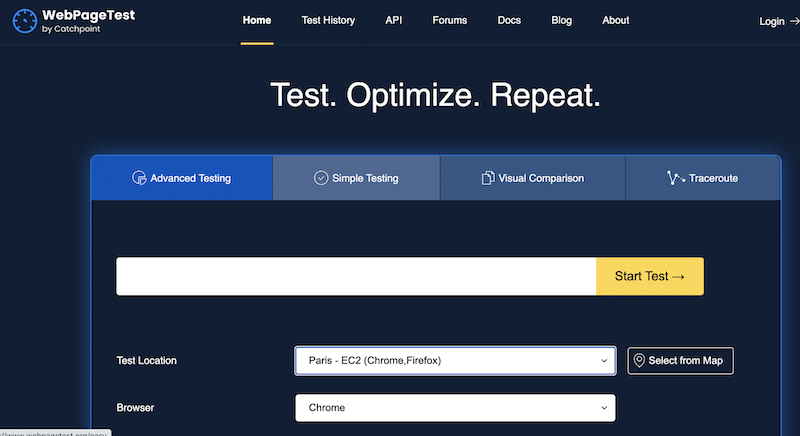Open Test History page
The image size is (800, 436).
point(328,20)
